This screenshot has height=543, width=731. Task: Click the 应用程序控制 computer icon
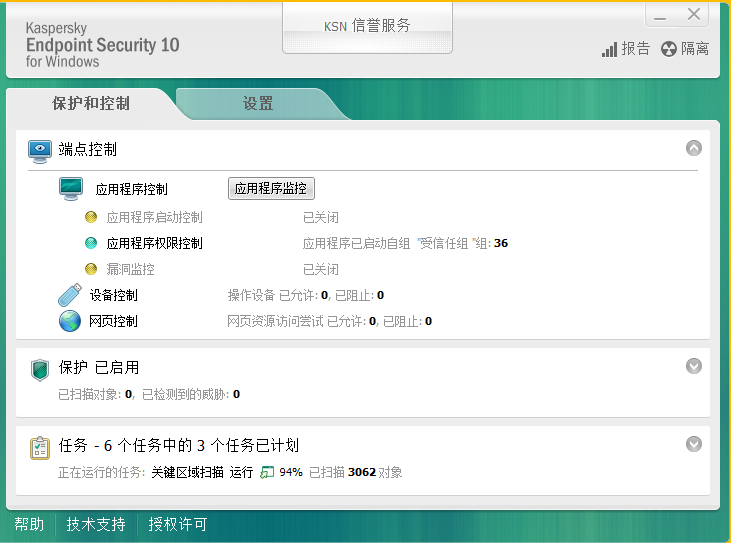(71, 189)
